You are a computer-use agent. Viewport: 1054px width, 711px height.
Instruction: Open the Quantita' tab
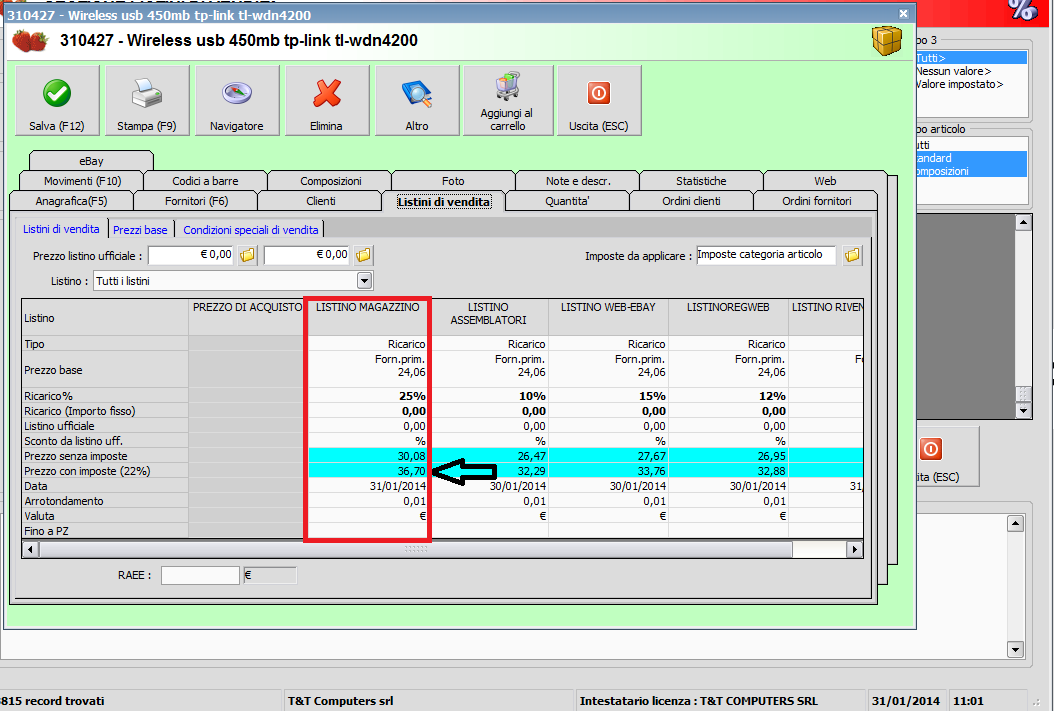(567, 201)
